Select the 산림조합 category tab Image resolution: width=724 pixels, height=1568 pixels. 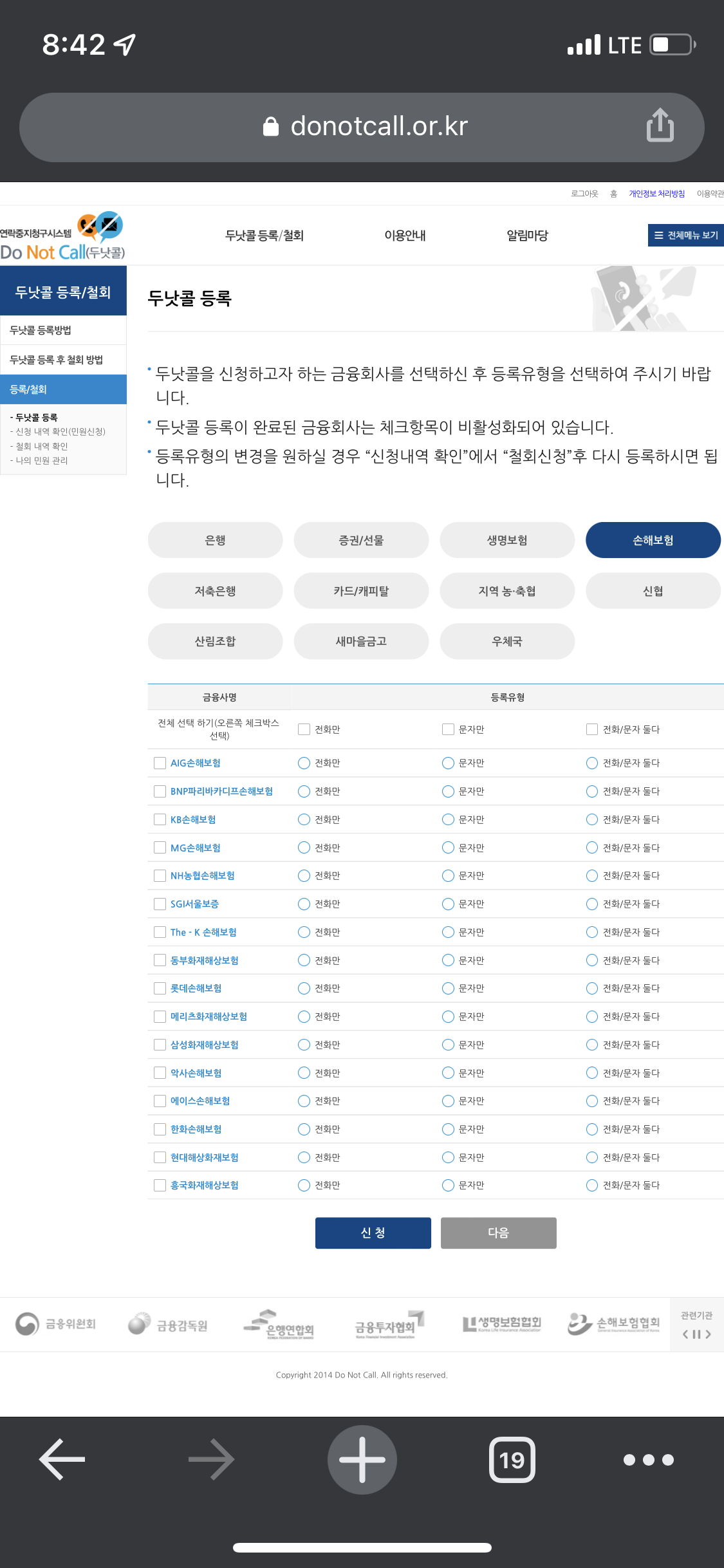(x=215, y=641)
